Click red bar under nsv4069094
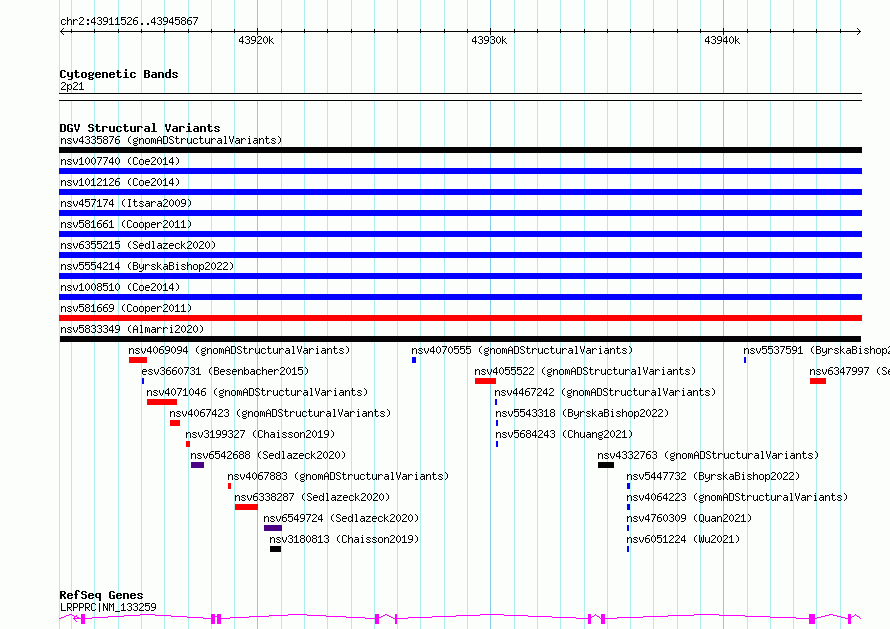The image size is (890, 629). [x=138, y=360]
